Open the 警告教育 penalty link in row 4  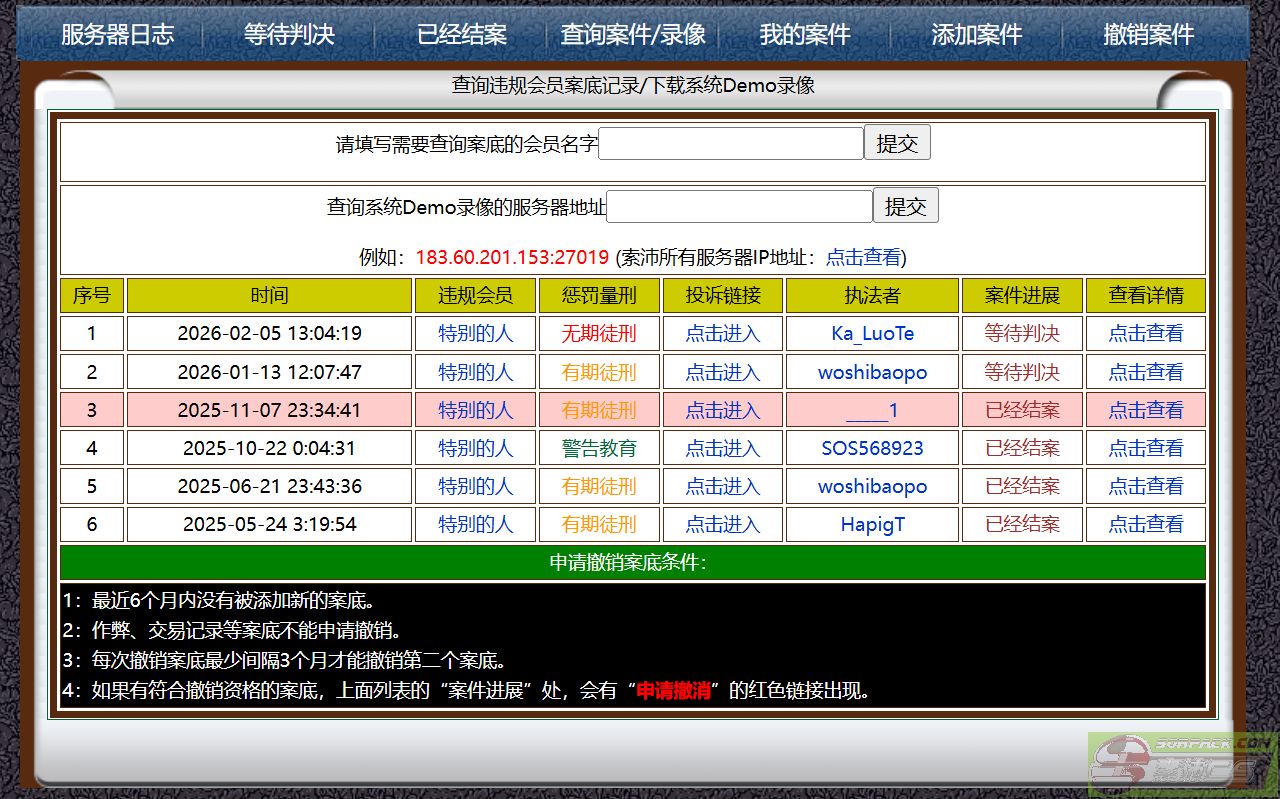pyautogui.click(x=598, y=448)
